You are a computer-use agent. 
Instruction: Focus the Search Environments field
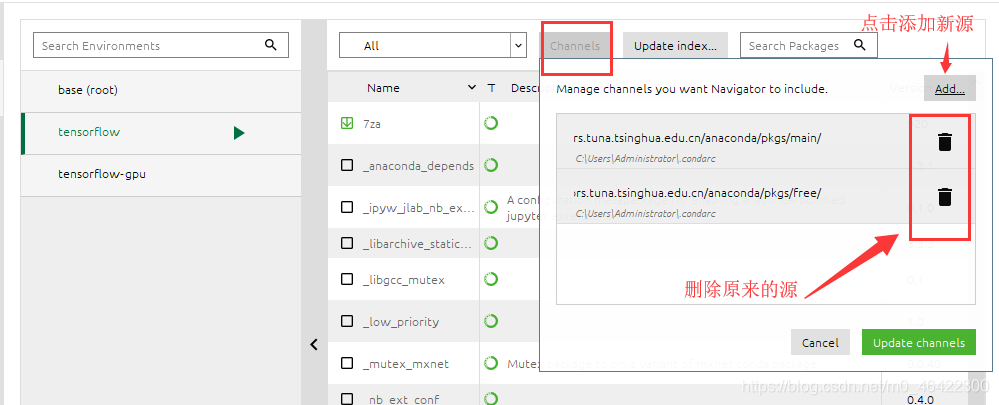[161, 45]
